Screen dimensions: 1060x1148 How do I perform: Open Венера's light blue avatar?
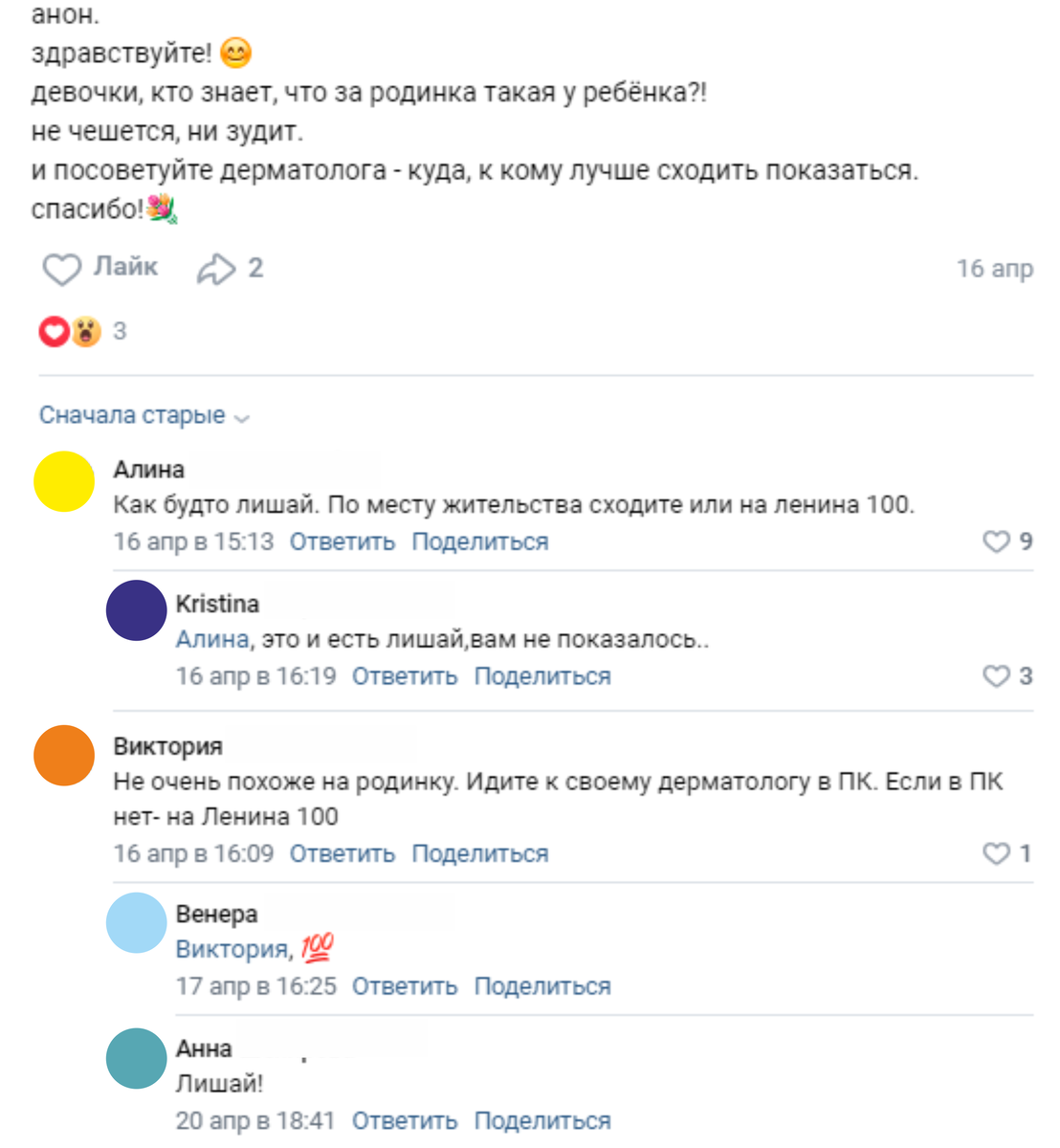[136, 925]
